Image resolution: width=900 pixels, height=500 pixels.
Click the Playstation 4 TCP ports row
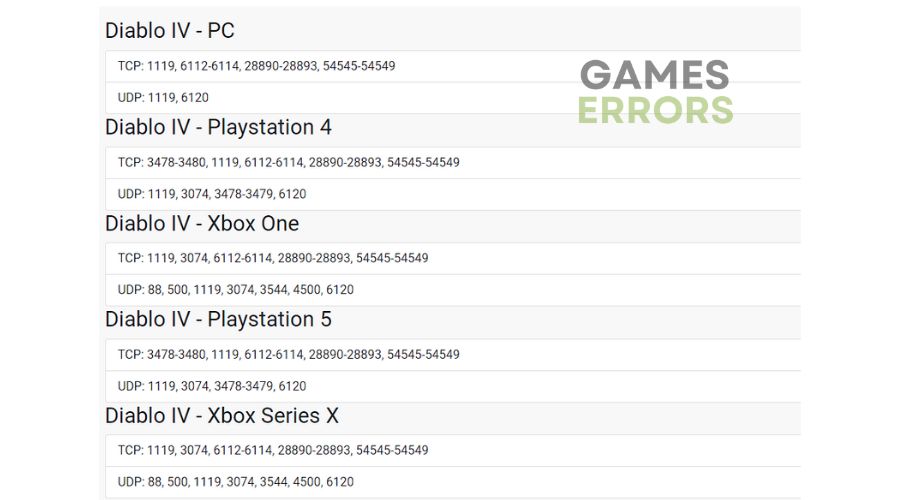(x=453, y=162)
